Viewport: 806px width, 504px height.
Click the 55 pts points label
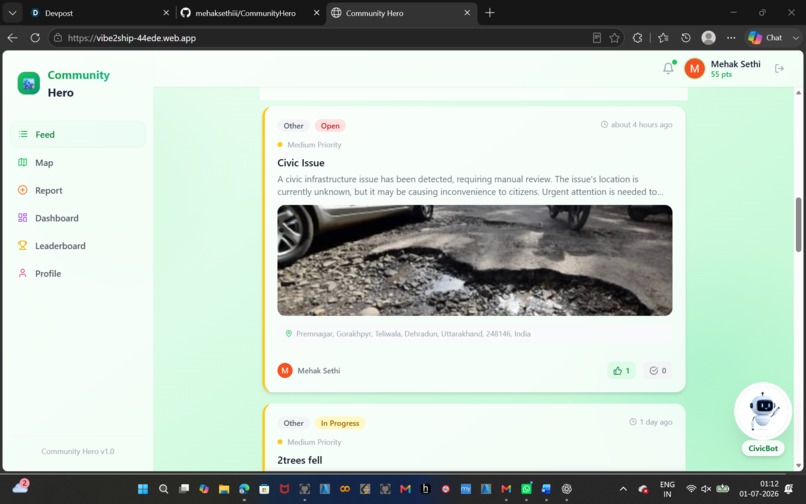721,75
